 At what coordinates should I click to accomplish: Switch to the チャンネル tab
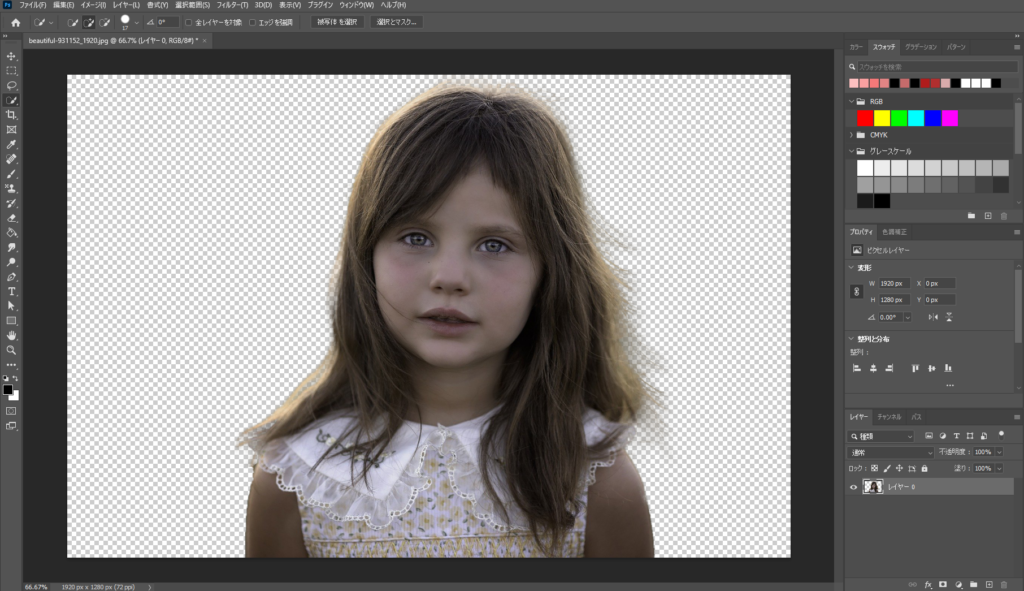tap(888, 417)
